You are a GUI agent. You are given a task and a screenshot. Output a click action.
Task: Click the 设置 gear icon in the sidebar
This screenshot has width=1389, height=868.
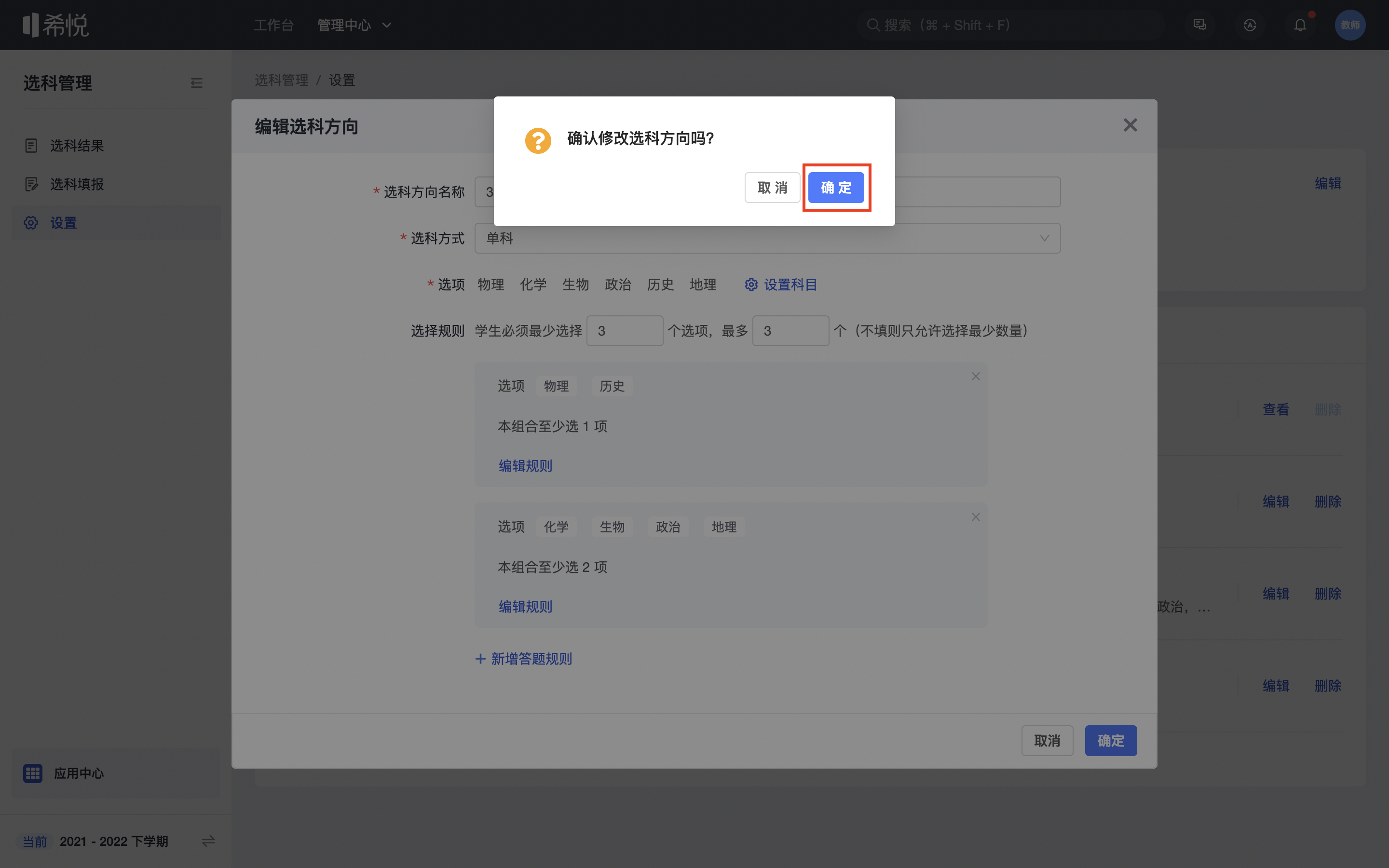tap(31, 223)
